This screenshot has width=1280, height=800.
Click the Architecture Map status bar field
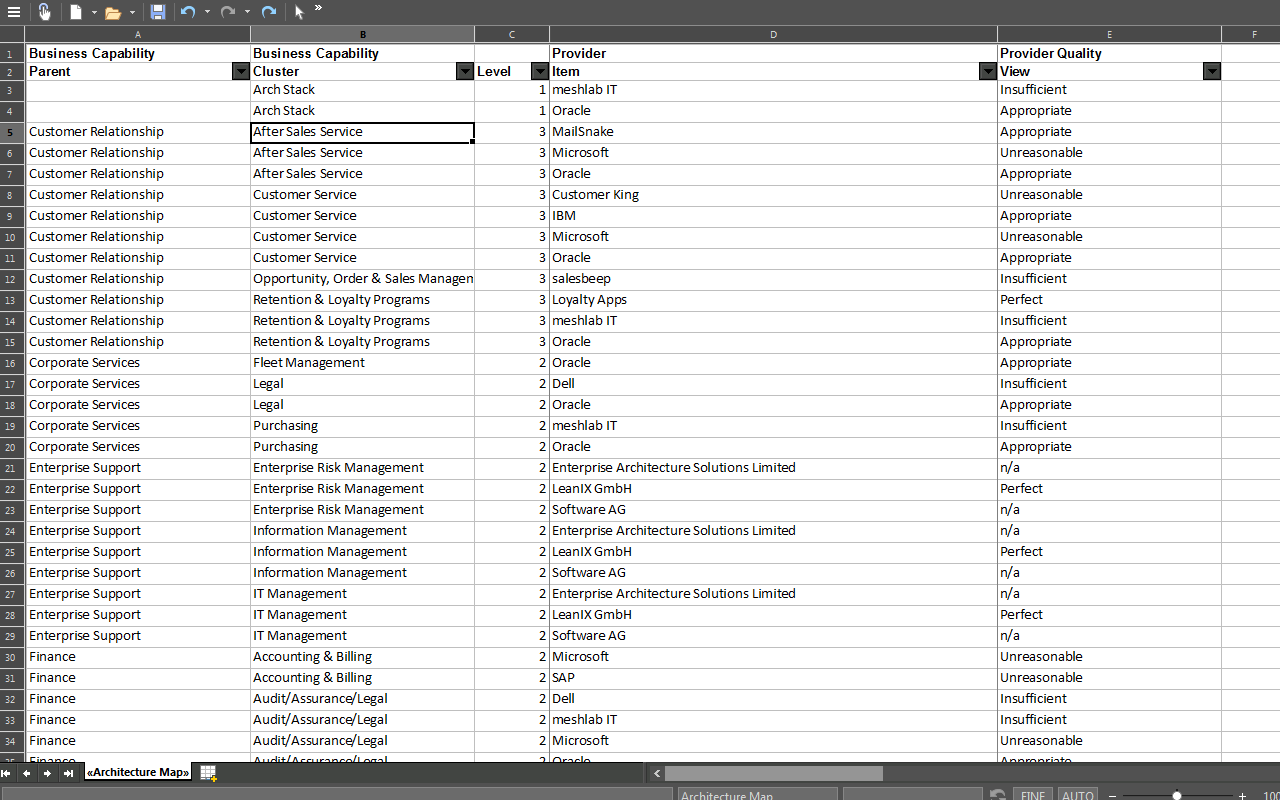(x=757, y=795)
